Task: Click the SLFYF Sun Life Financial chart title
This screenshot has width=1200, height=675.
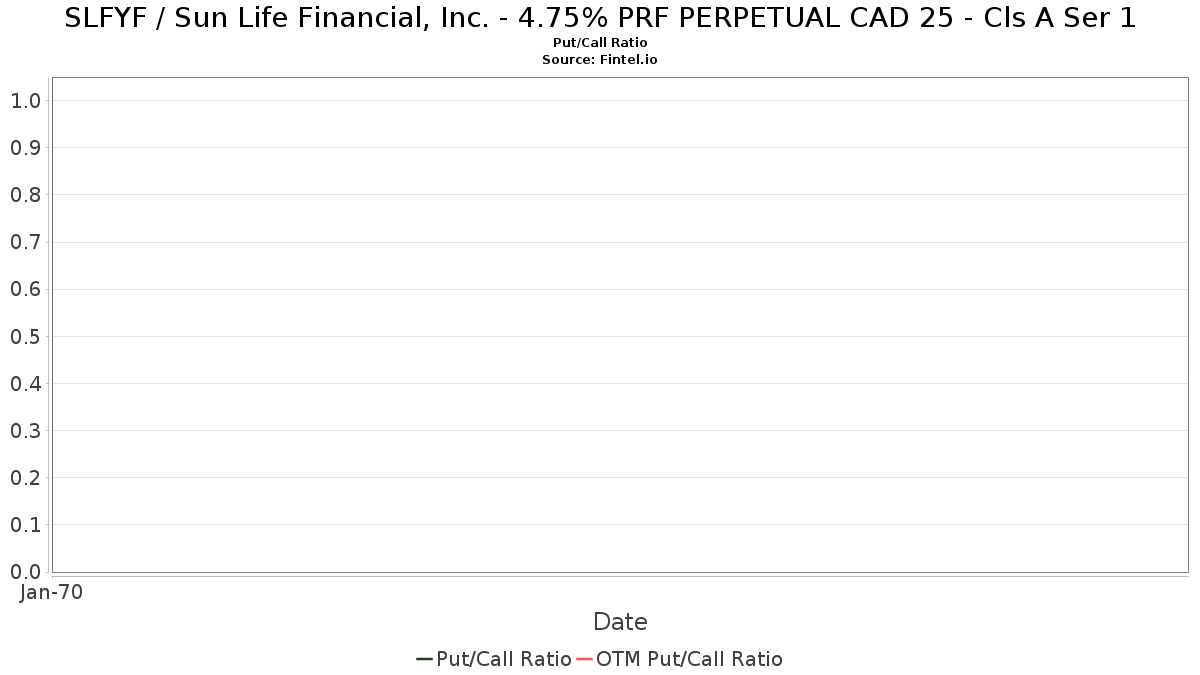Action: [x=600, y=18]
